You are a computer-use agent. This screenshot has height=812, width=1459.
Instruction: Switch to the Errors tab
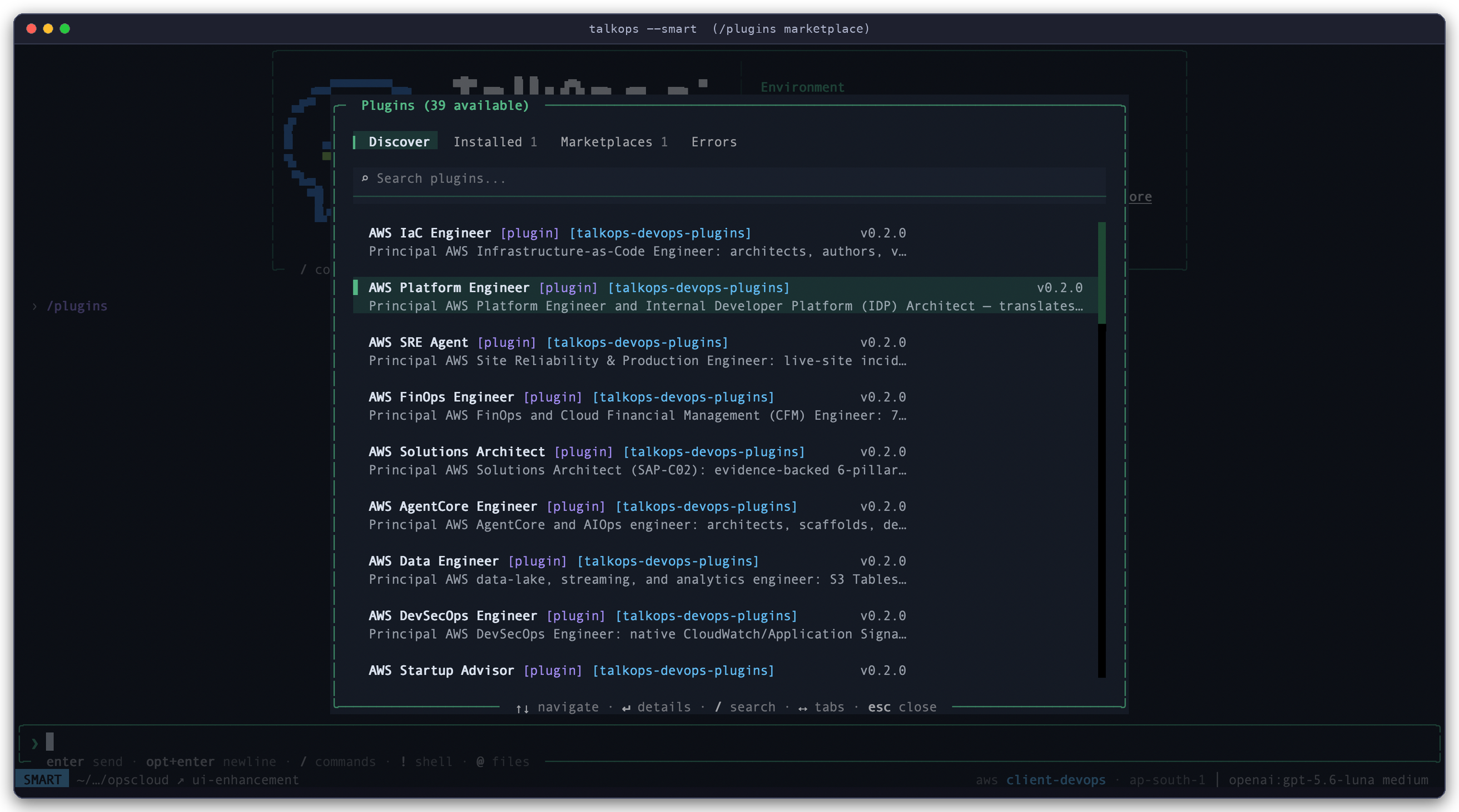713,142
